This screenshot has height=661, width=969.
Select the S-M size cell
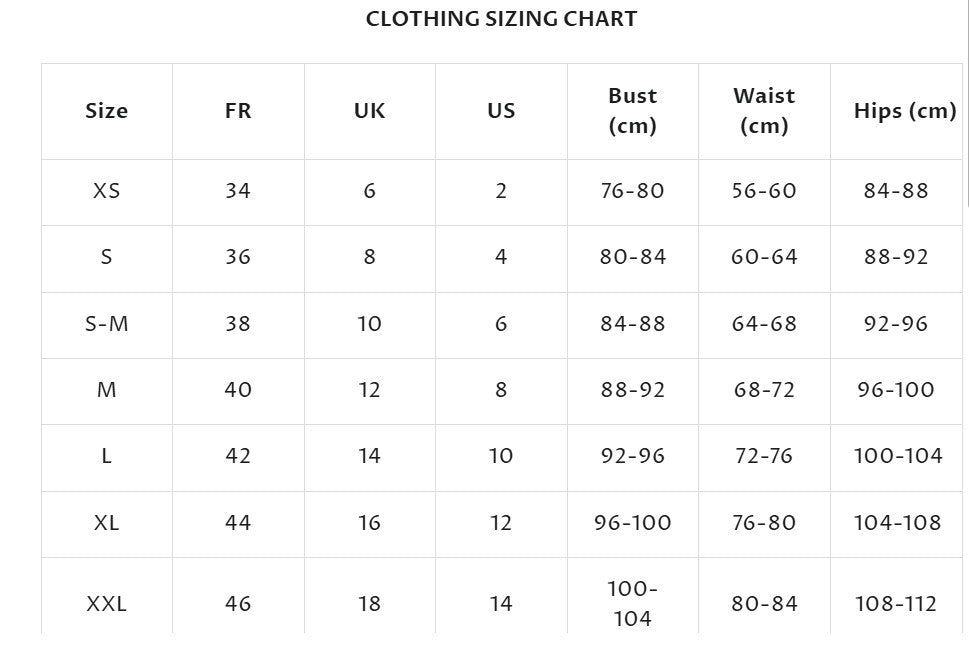pos(107,324)
